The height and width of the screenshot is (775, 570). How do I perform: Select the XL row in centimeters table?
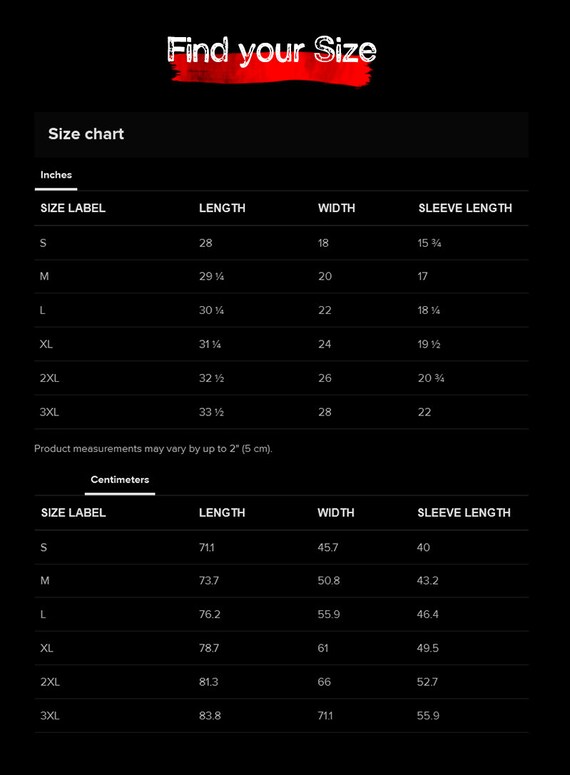281,648
